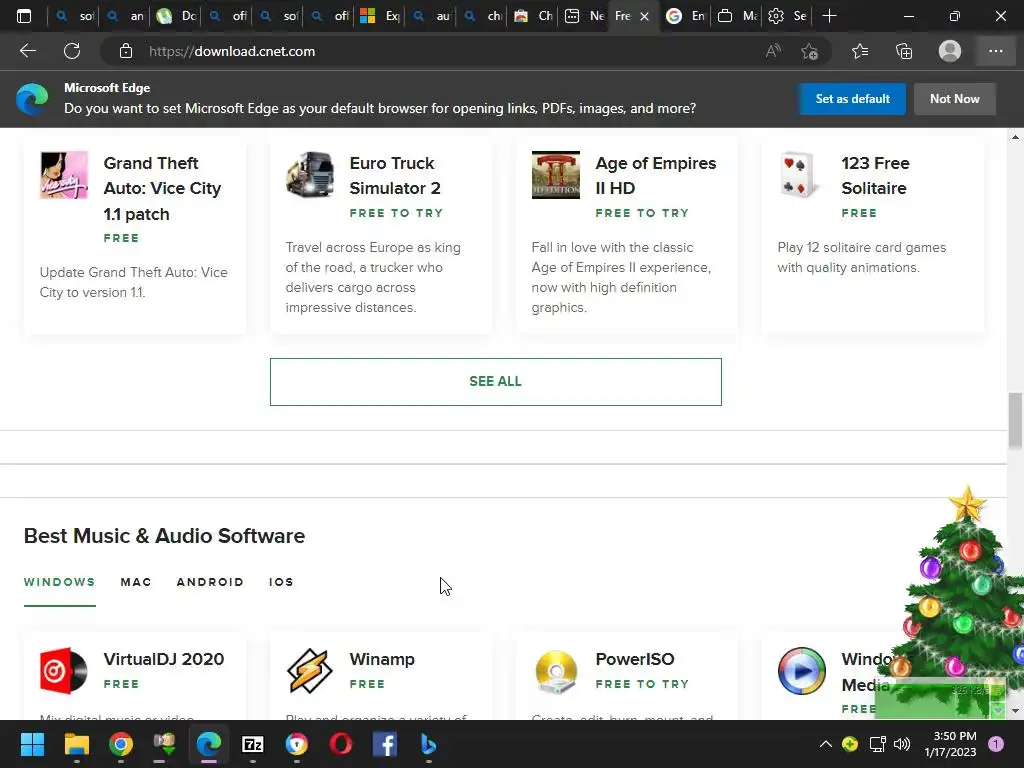Click the SEE ALL games button
The width and height of the screenshot is (1024, 768).
[x=496, y=381]
